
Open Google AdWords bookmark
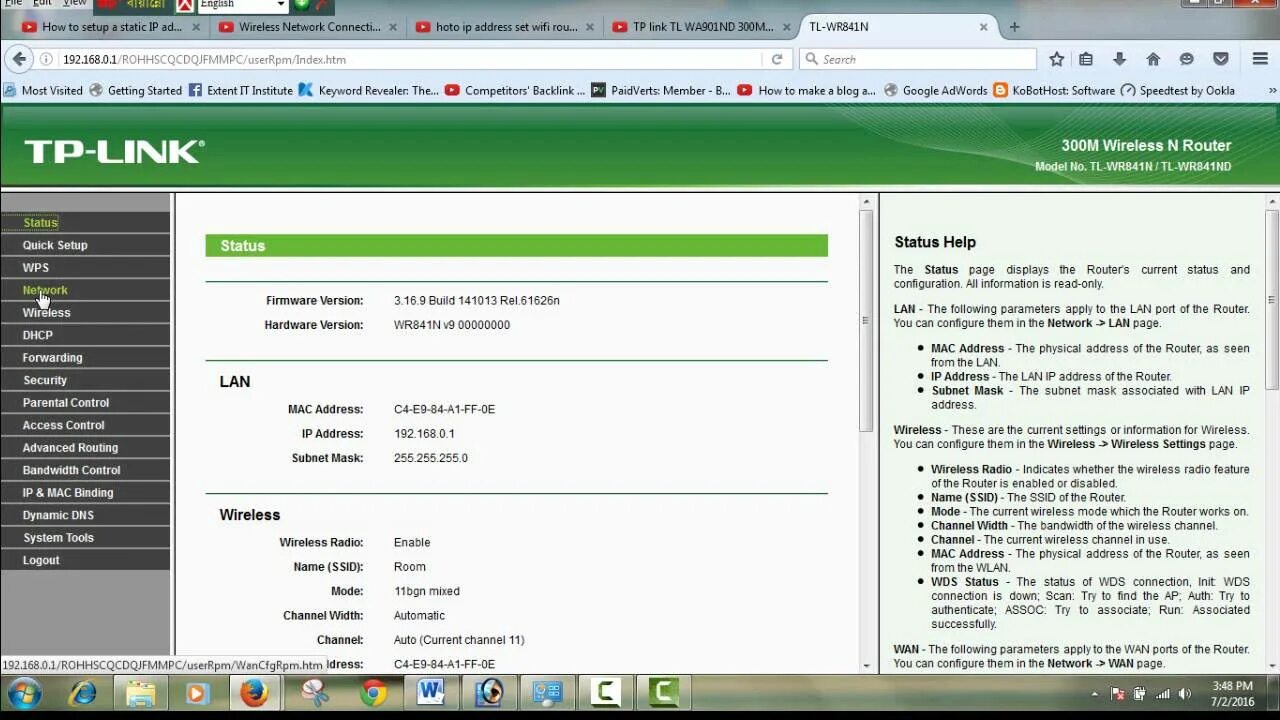[x=935, y=90]
